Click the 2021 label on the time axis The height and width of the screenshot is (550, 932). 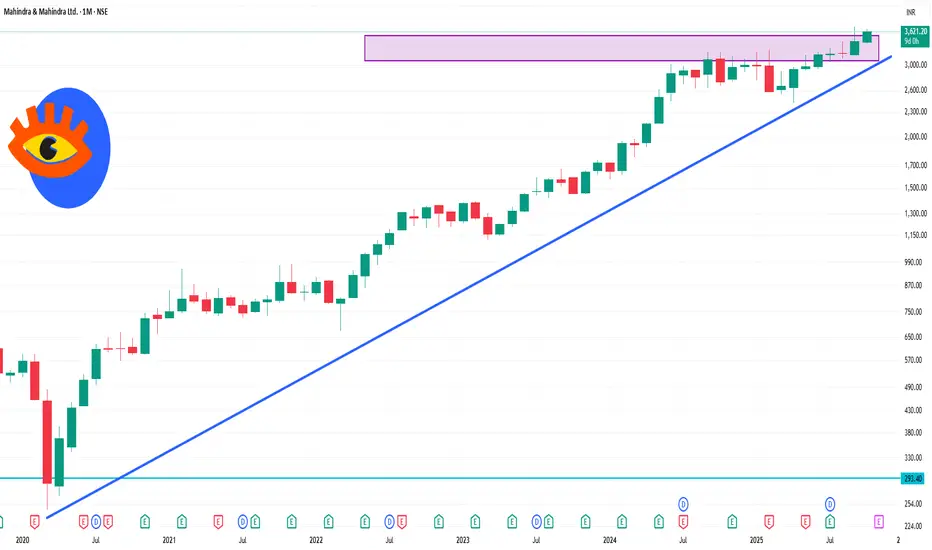coord(170,539)
